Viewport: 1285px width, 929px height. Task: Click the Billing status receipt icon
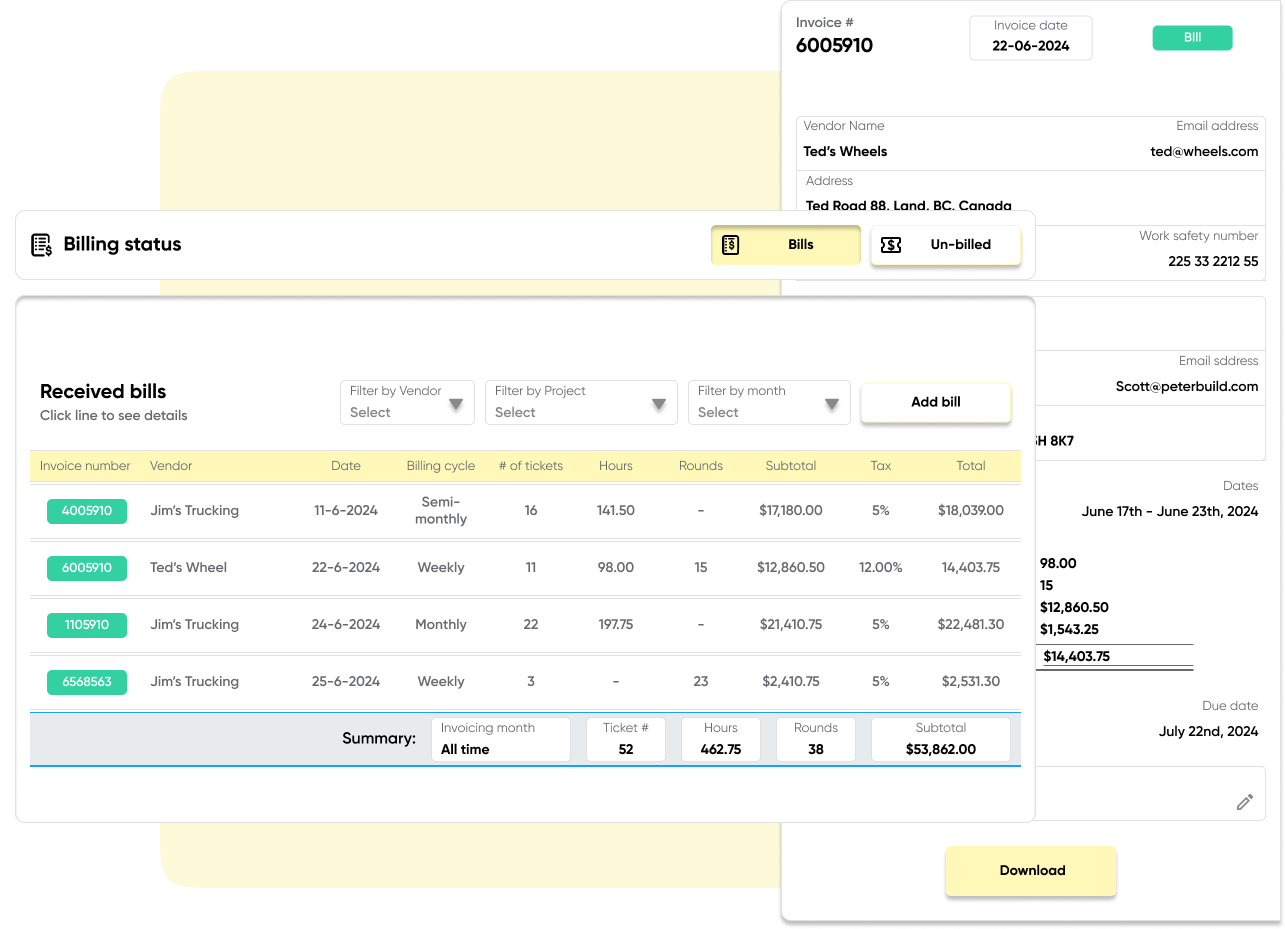(42, 243)
